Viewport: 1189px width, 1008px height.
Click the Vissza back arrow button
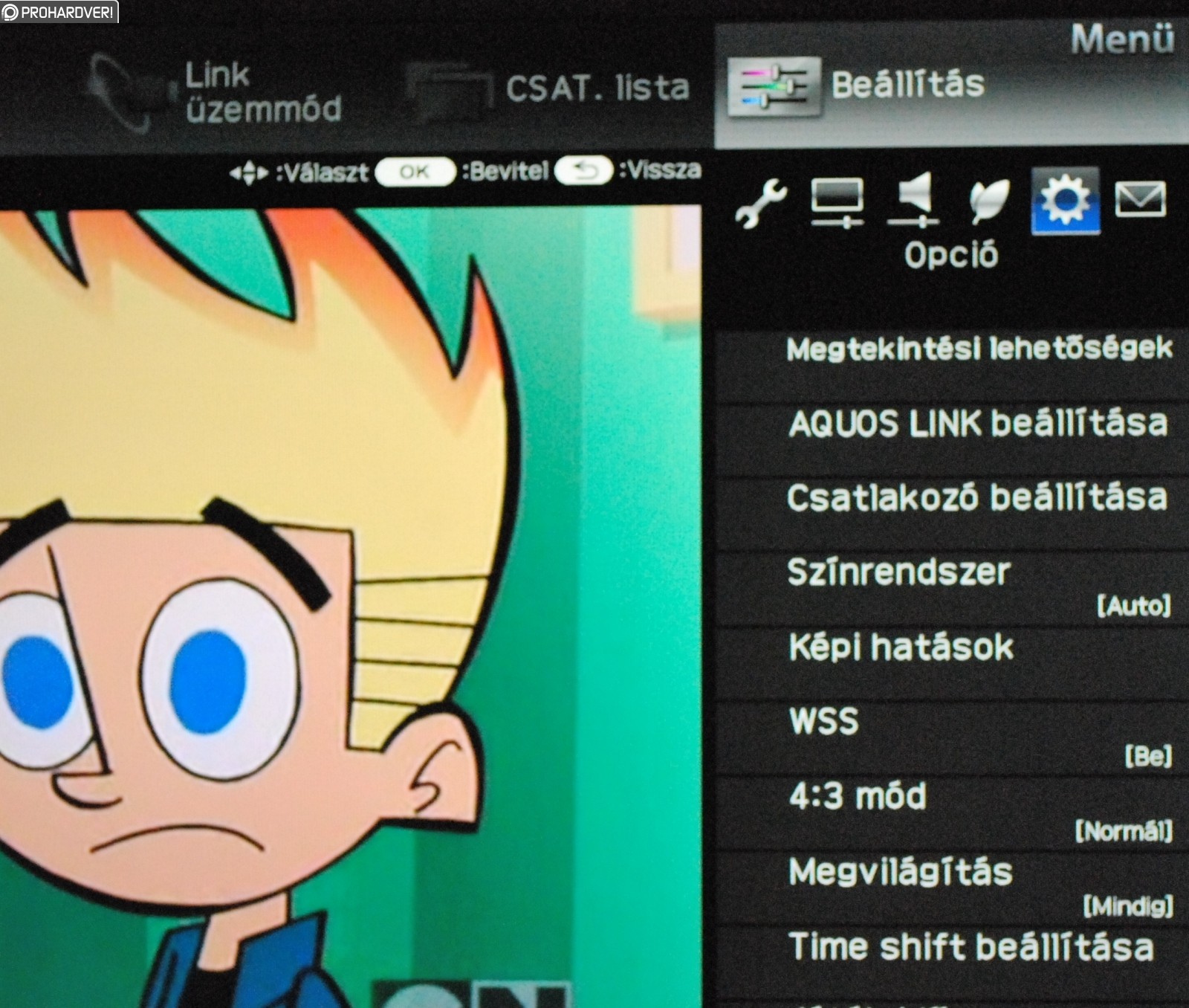click(x=583, y=171)
